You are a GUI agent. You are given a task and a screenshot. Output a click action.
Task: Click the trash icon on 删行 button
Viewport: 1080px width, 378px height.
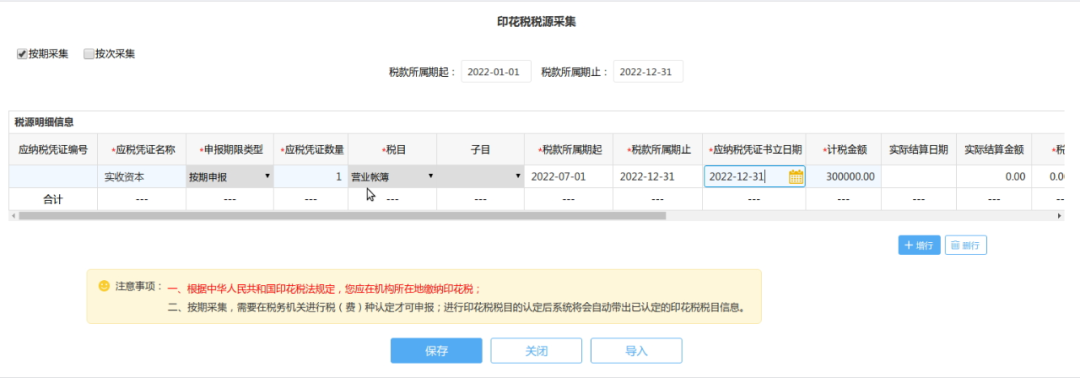pyautogui.click(x=955, y=245)
